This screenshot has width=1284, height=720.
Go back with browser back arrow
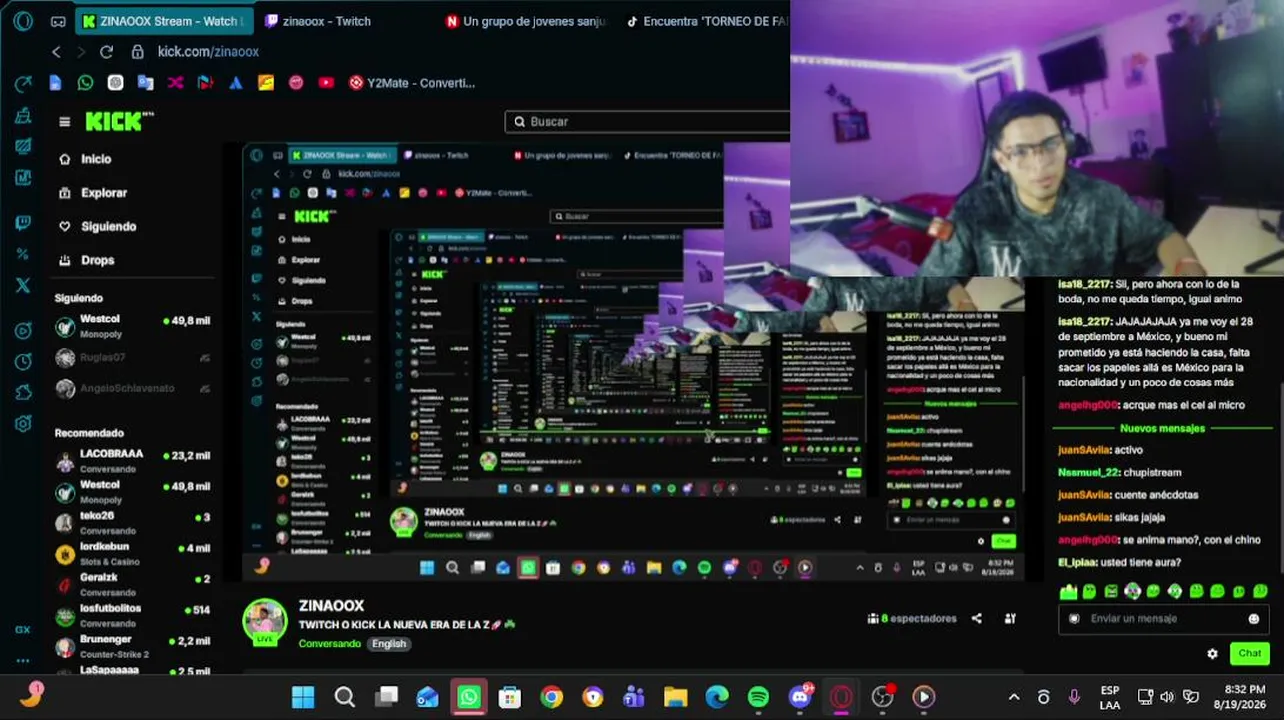pos(56,52)
